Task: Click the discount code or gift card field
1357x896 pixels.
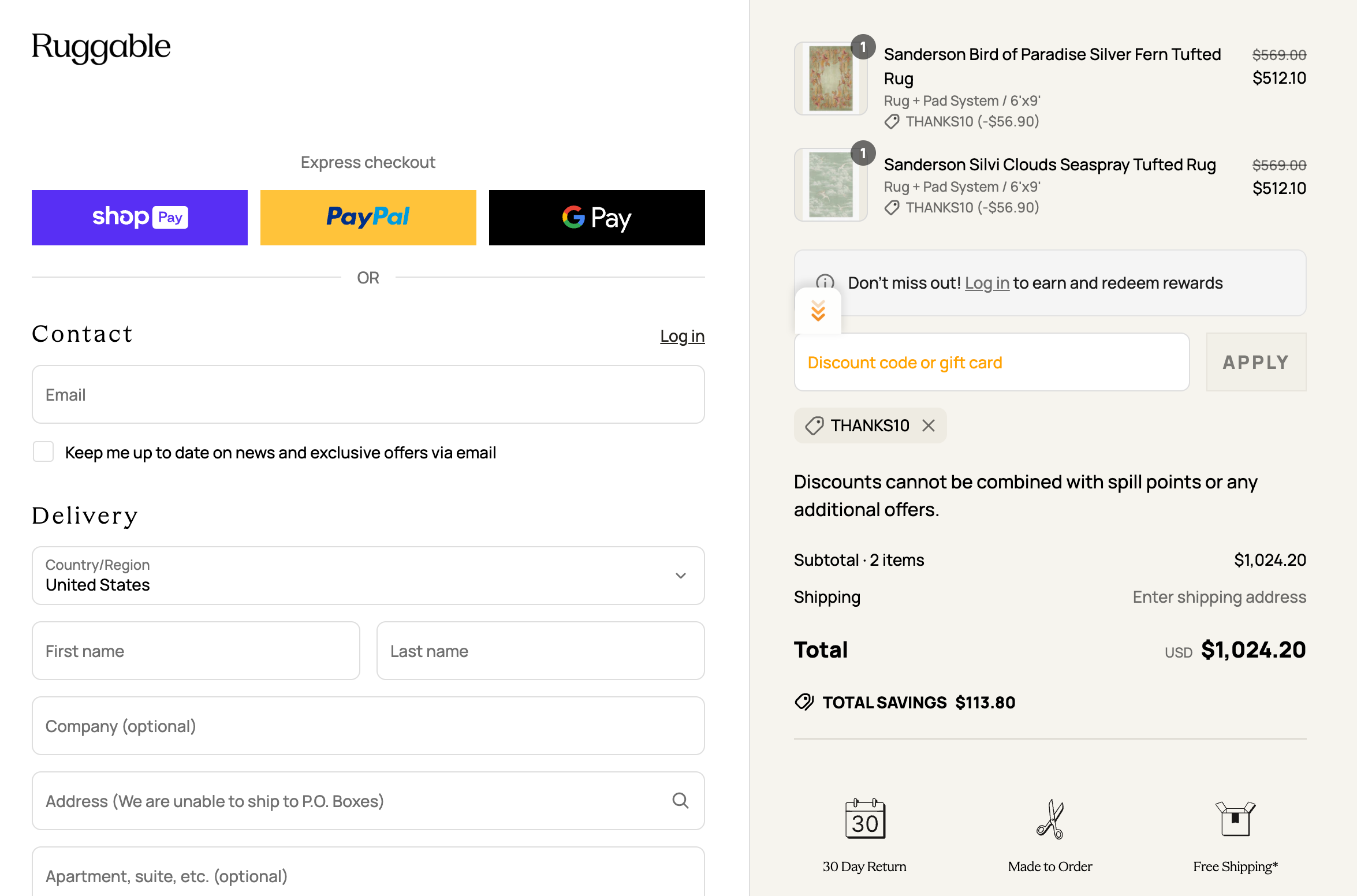Action: [x=991, y=362]
